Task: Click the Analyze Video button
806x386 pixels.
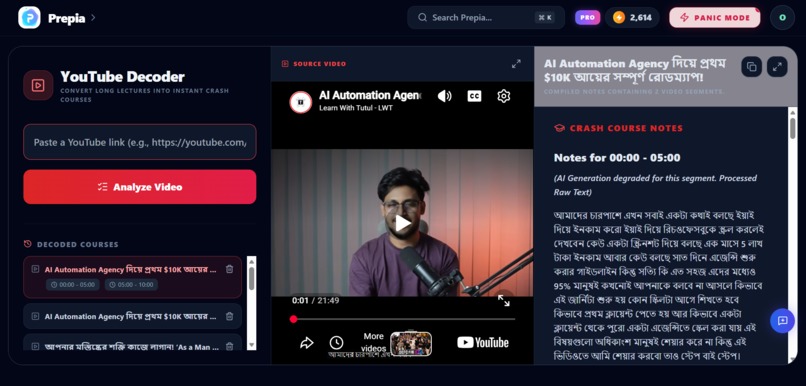Action: coord(140,187)
